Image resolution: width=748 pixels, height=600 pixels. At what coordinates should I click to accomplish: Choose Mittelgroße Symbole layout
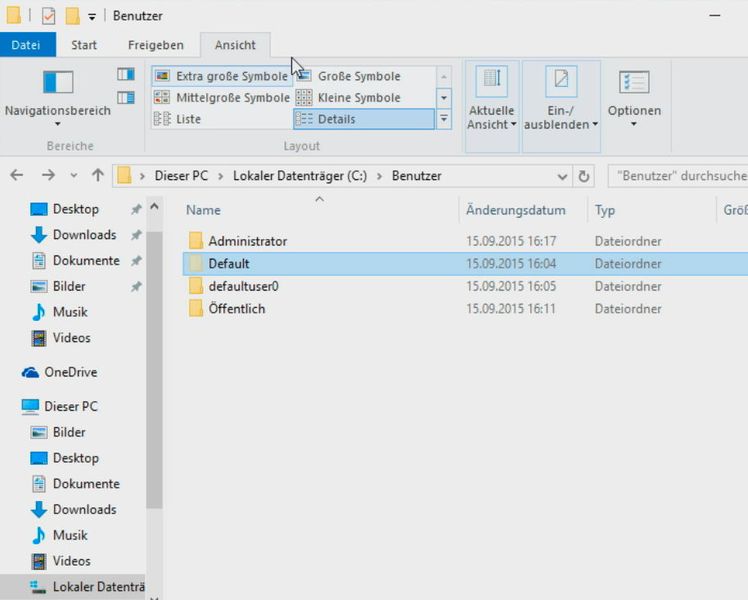221,98
